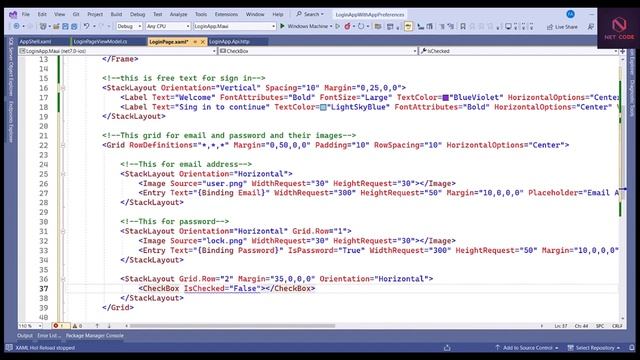Click the user account avatar

coord(570,14)
